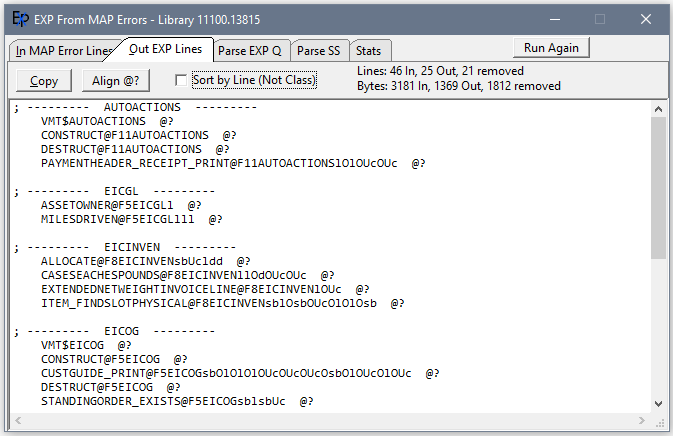The height and width of the screenshot is (436, 673).
Task: Enable Sort by Line (Not Class) checkbox
Action: point(181,80)
